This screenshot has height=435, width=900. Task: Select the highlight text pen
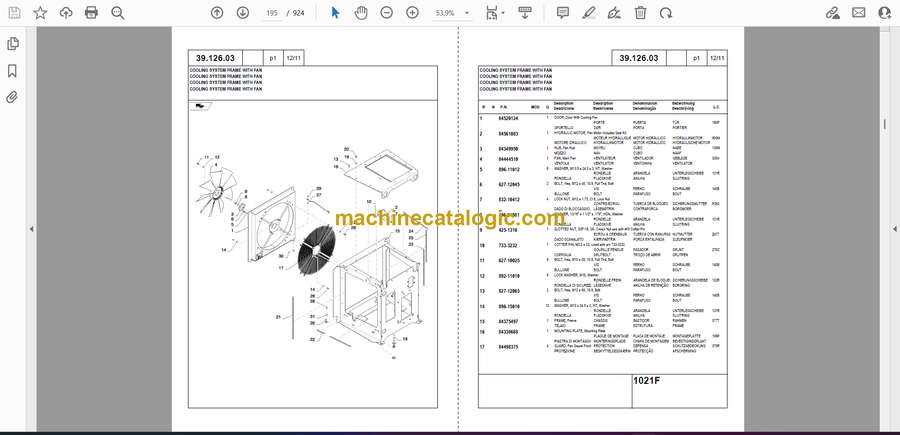click(588, 13)
